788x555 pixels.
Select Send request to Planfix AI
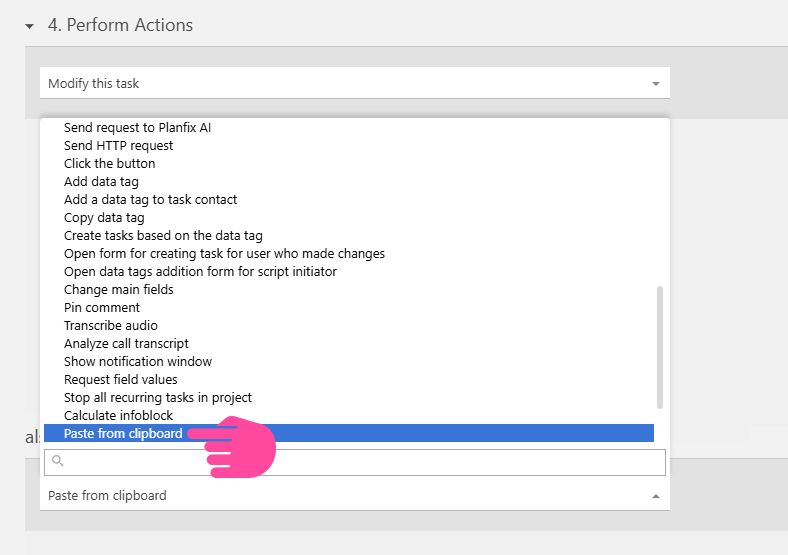(x=137, y=127)
